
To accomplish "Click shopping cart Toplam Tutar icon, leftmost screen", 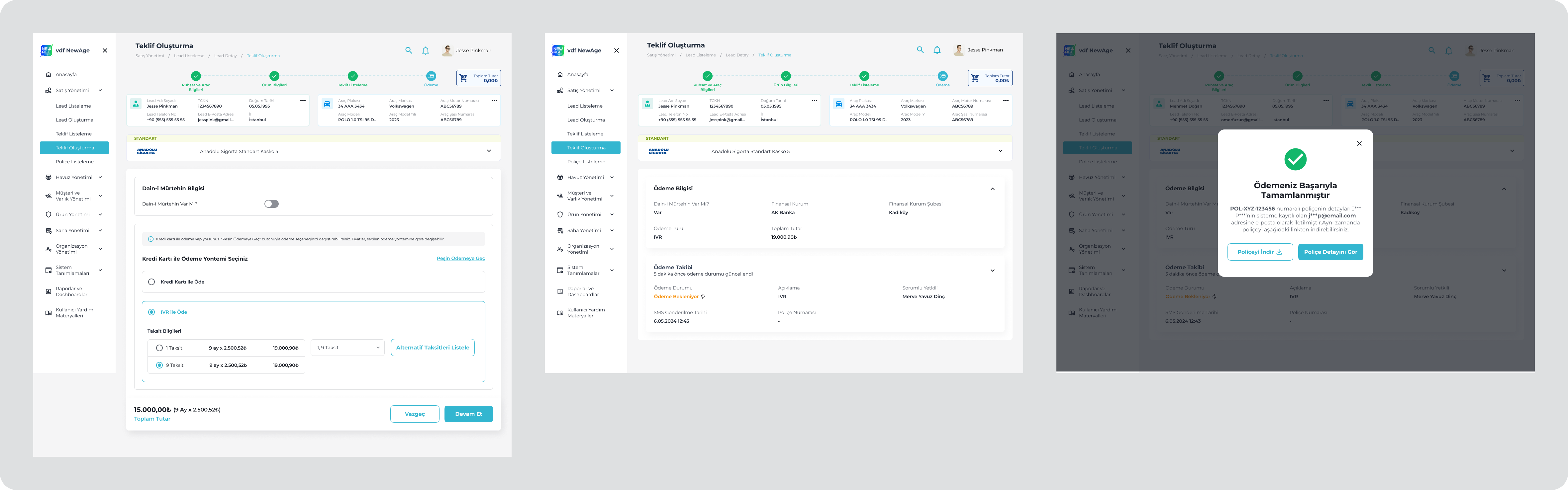I will point(464,78).
